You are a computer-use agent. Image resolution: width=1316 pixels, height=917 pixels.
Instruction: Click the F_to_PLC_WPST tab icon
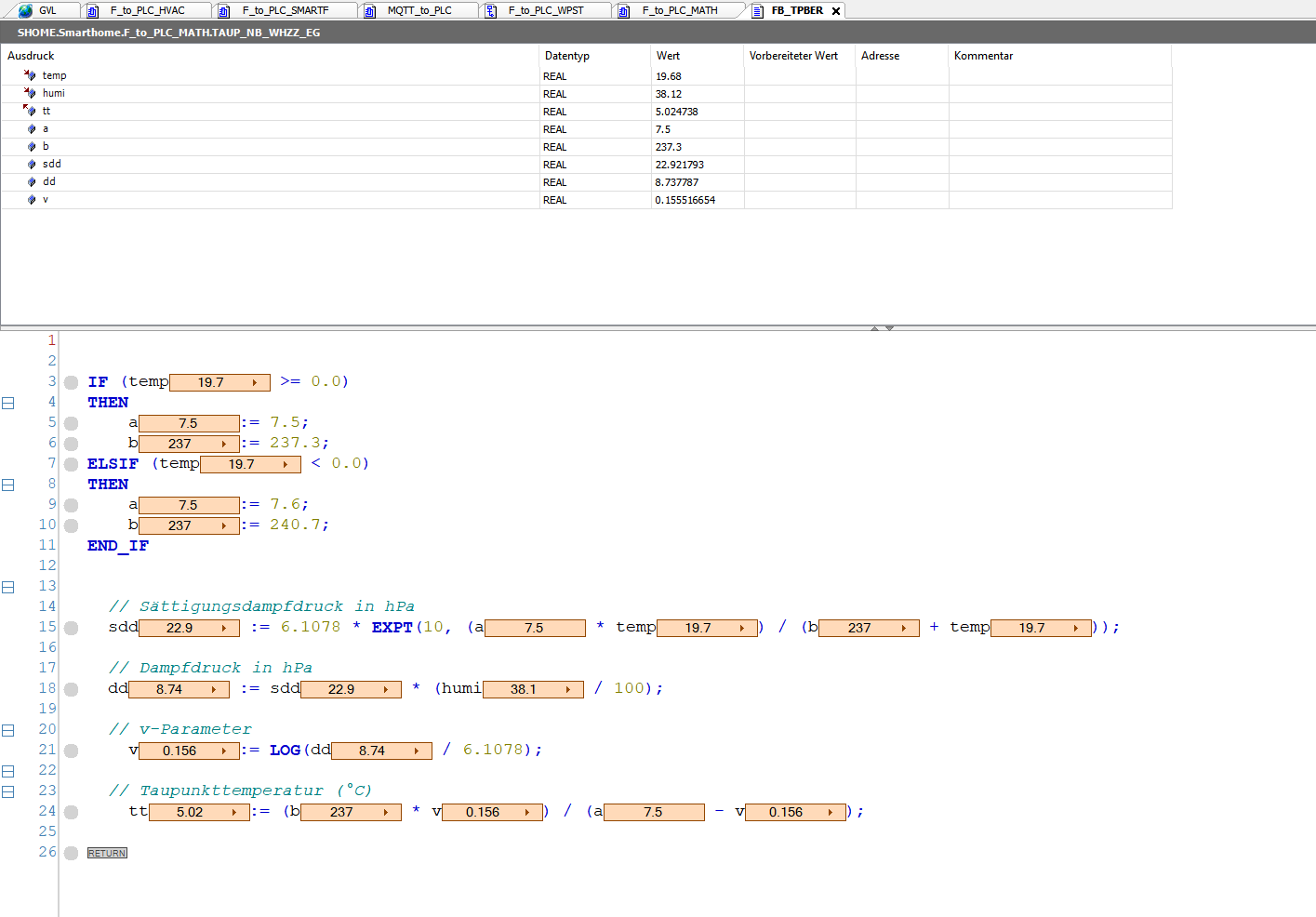(491, 11)
